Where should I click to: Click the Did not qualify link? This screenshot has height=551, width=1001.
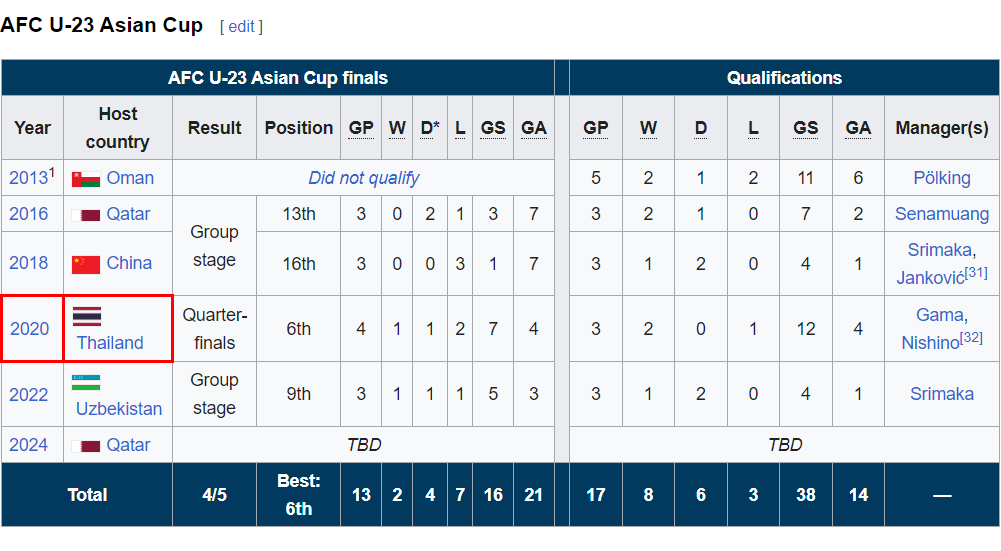coord(363,177)
